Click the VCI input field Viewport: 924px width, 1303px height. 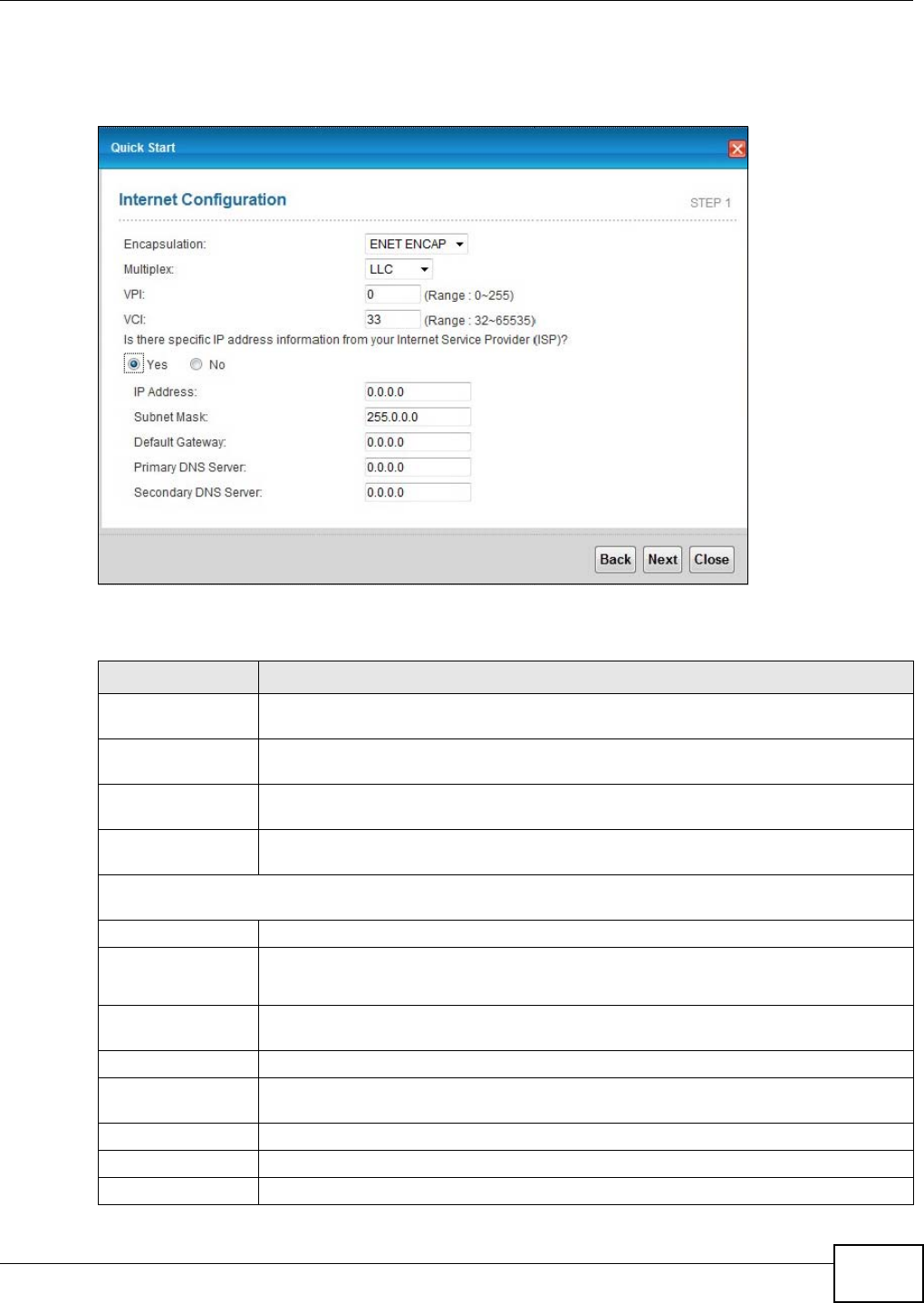[x=392, y=320]
